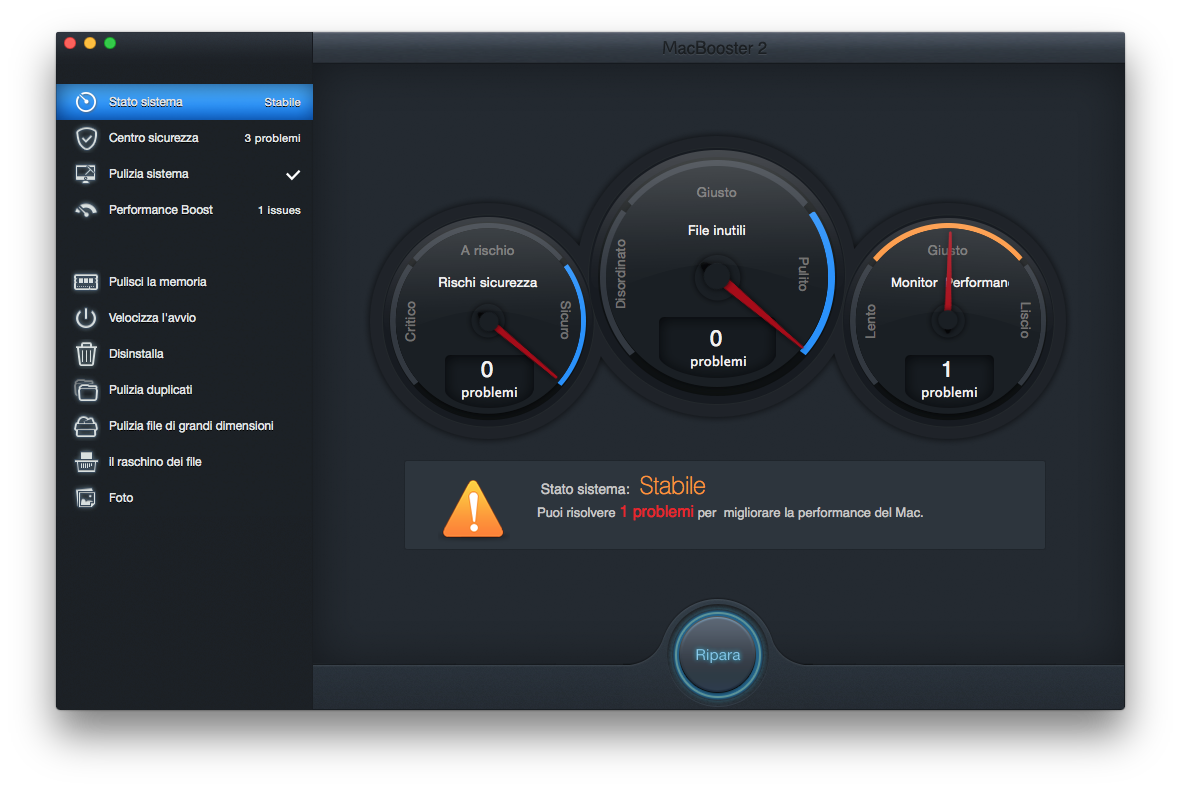
Task: Click the File inutili center gauge
Action: click(716, 276)
